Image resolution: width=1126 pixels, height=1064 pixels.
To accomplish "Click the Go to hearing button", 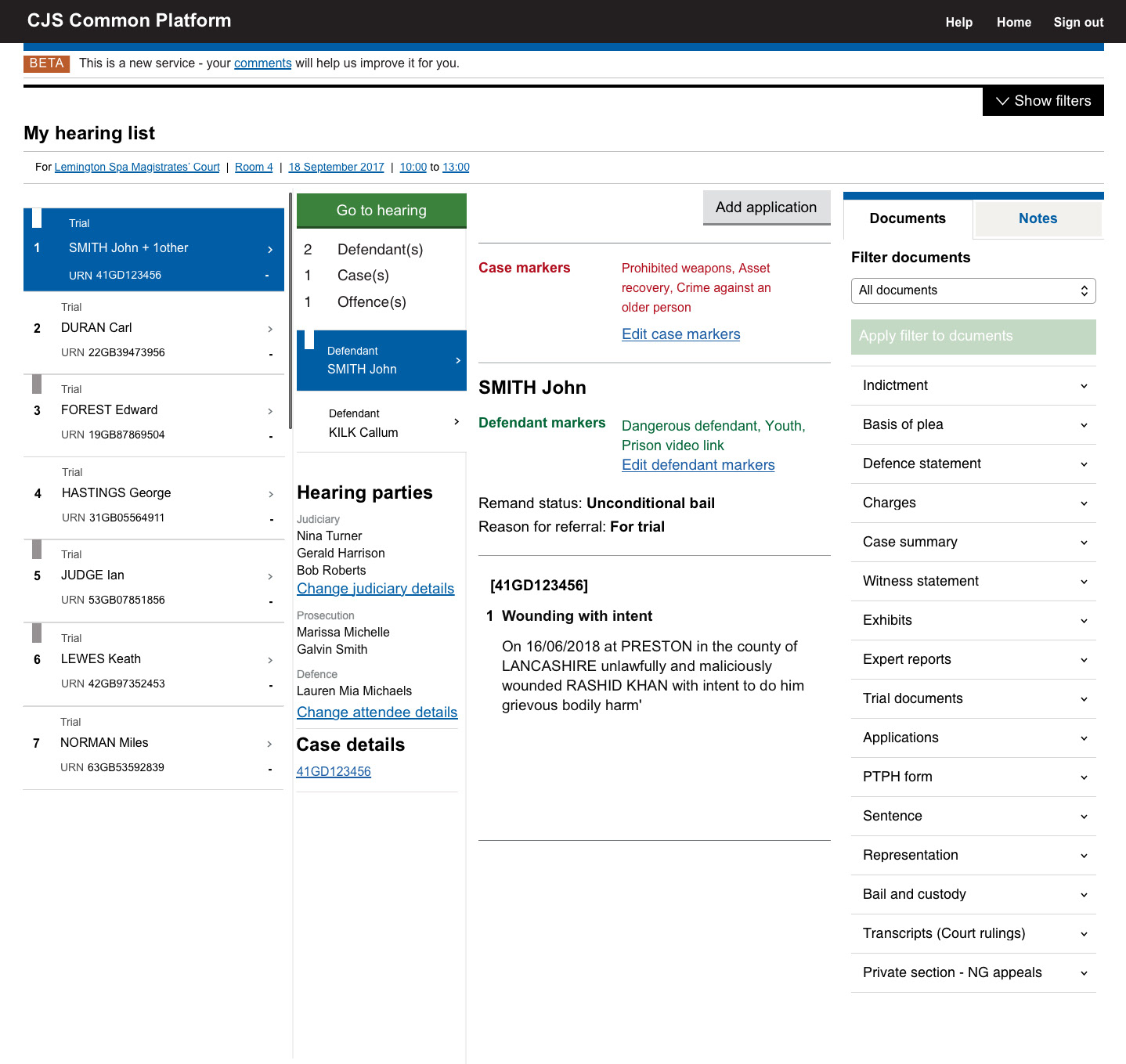I will pos(381,211).
